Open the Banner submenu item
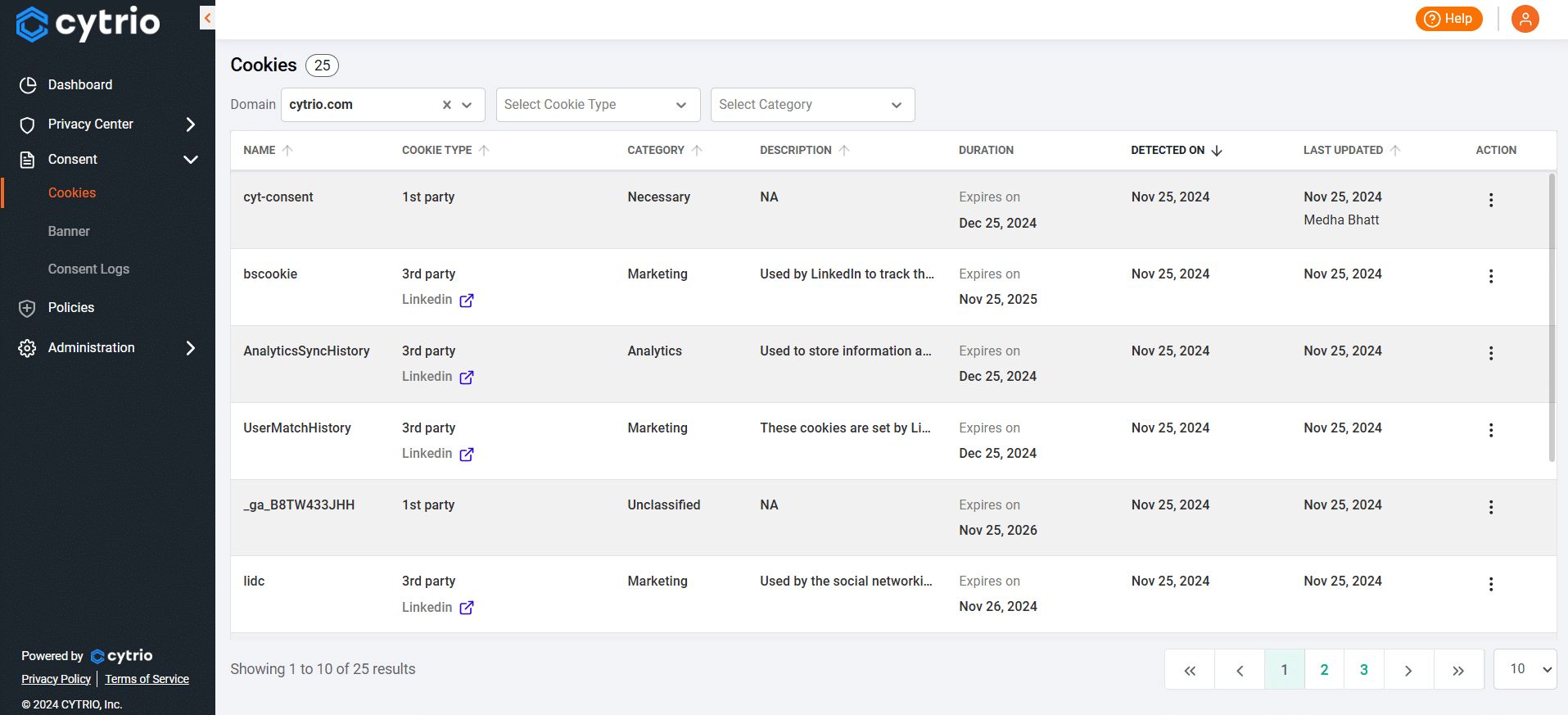Viewport: 1568px width, 715px height. 69,232
